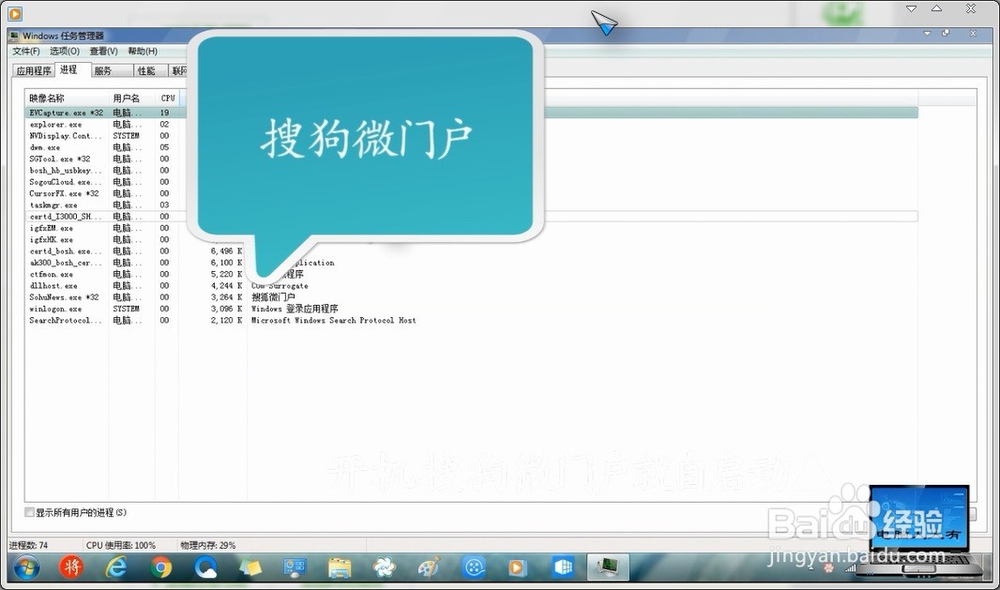The width and height of the screenshot is (1000, 590).
Task: Click the player logo at top-left corner
Action: tap(15, 13)
